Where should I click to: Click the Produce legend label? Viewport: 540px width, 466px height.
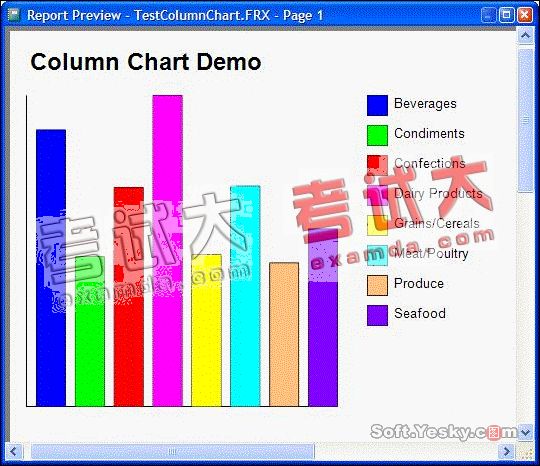click(x=419, y=283)
